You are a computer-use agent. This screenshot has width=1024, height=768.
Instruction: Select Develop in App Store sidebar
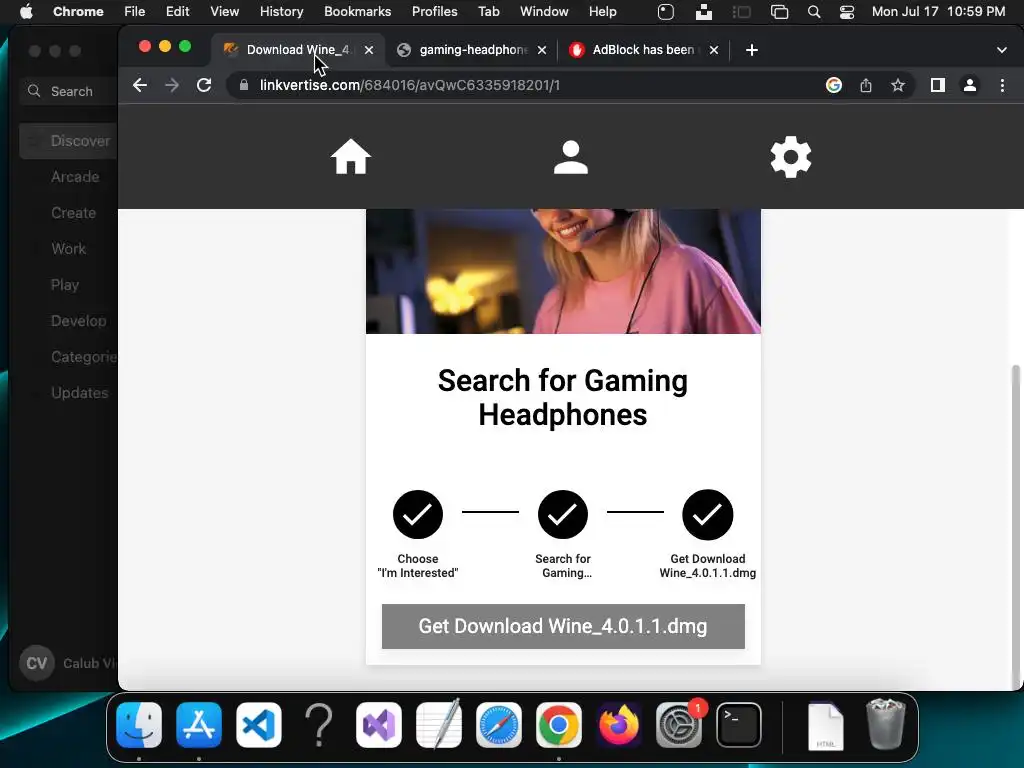(78, 321)
